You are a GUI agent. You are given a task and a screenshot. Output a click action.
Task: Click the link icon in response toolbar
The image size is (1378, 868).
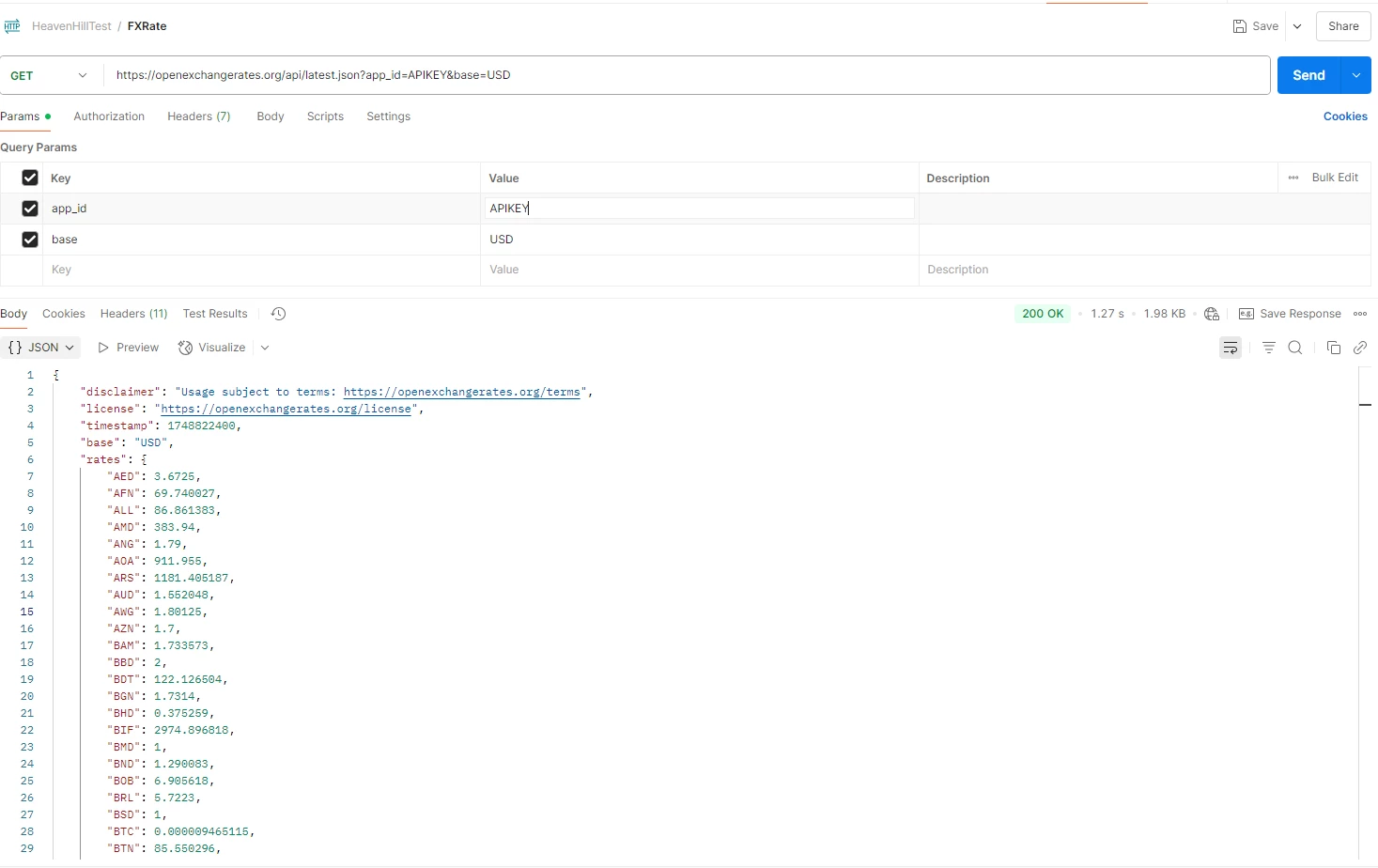point(1360,348)
